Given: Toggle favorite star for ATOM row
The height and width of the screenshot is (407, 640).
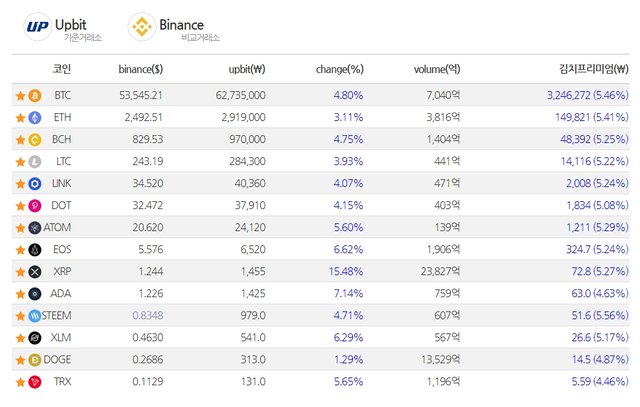Looking at the screenshot, I should click(20, 228).
